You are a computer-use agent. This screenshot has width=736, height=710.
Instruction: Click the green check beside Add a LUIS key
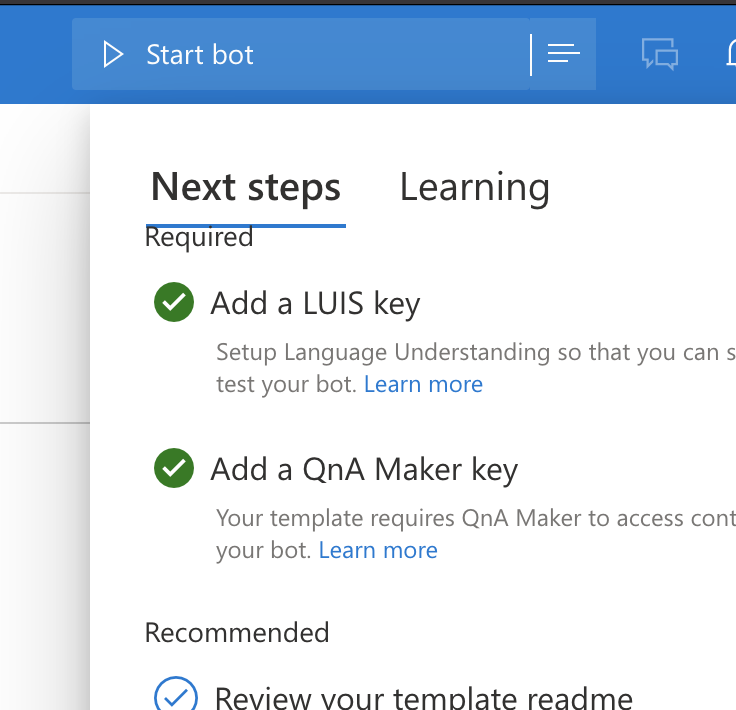(174, 302)
